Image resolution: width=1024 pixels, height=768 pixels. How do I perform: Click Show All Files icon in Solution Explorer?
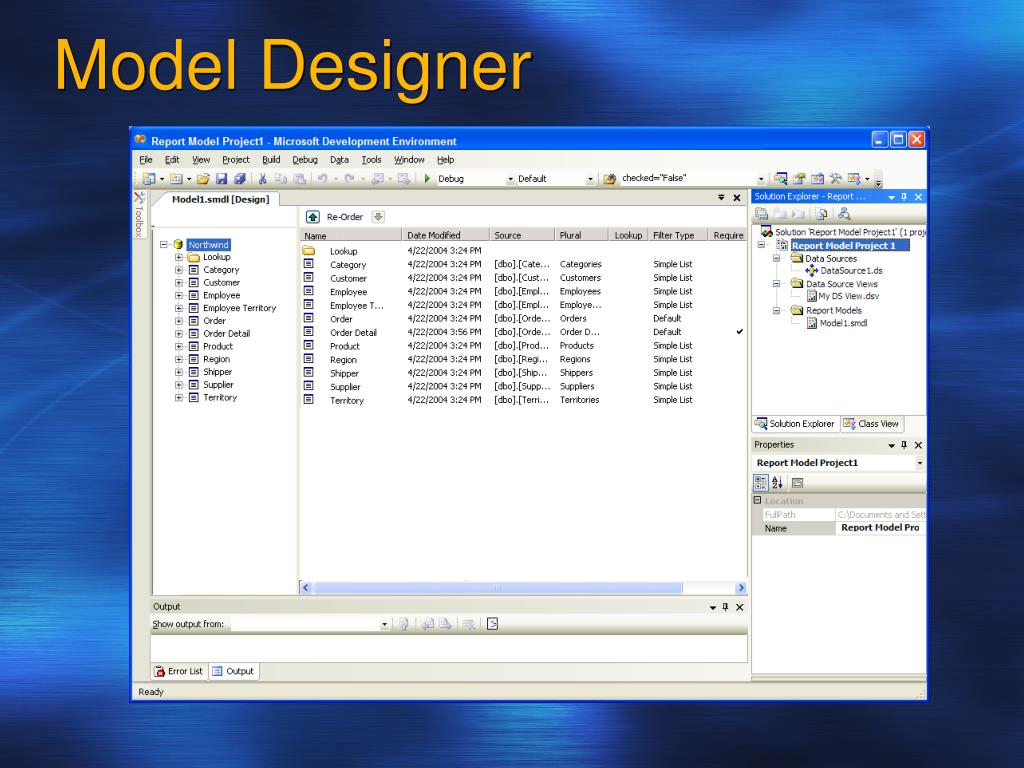[822, 214]
